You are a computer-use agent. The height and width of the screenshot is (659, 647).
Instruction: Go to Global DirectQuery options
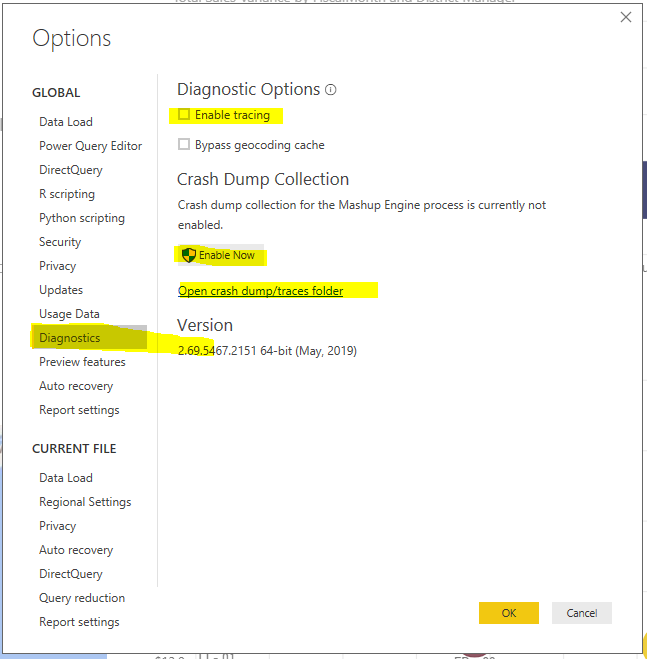(x=71, y=170)
